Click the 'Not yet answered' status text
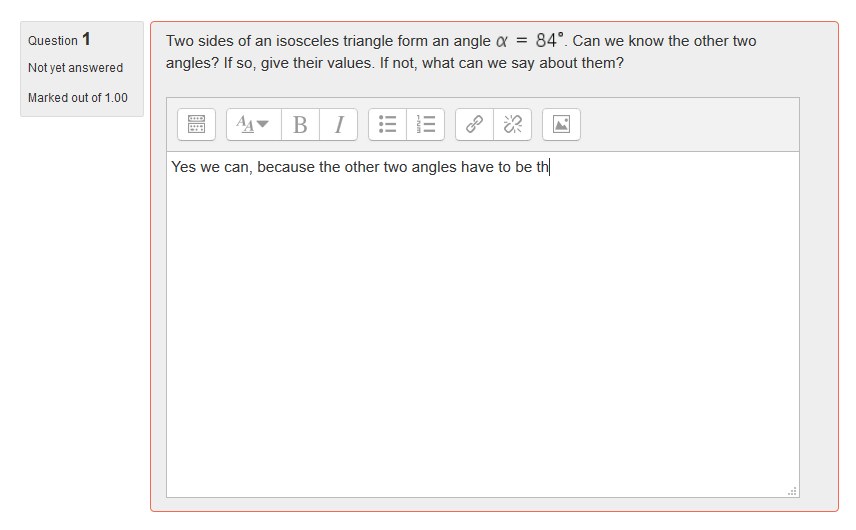 click(x=75, y=68)
